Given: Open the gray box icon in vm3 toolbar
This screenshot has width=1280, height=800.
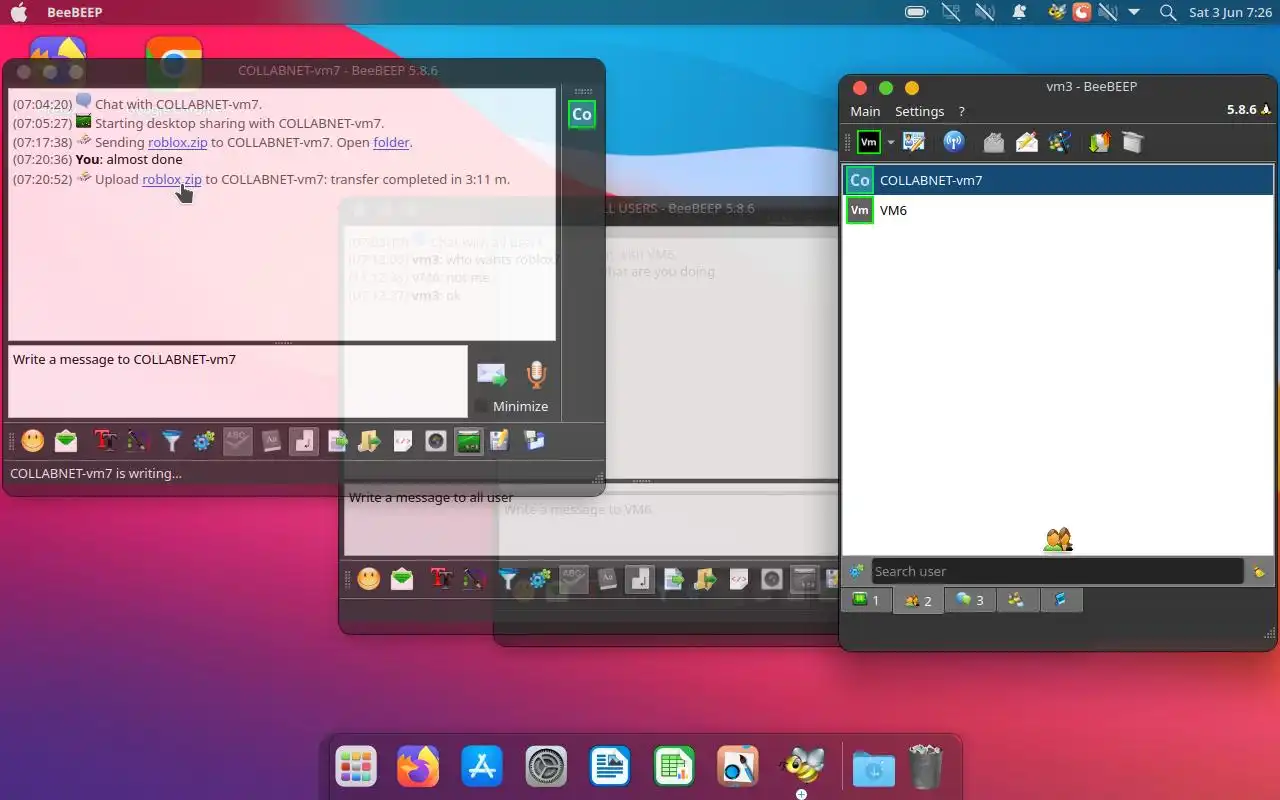Looking at the screenshot, I should tap(1132, 142).
